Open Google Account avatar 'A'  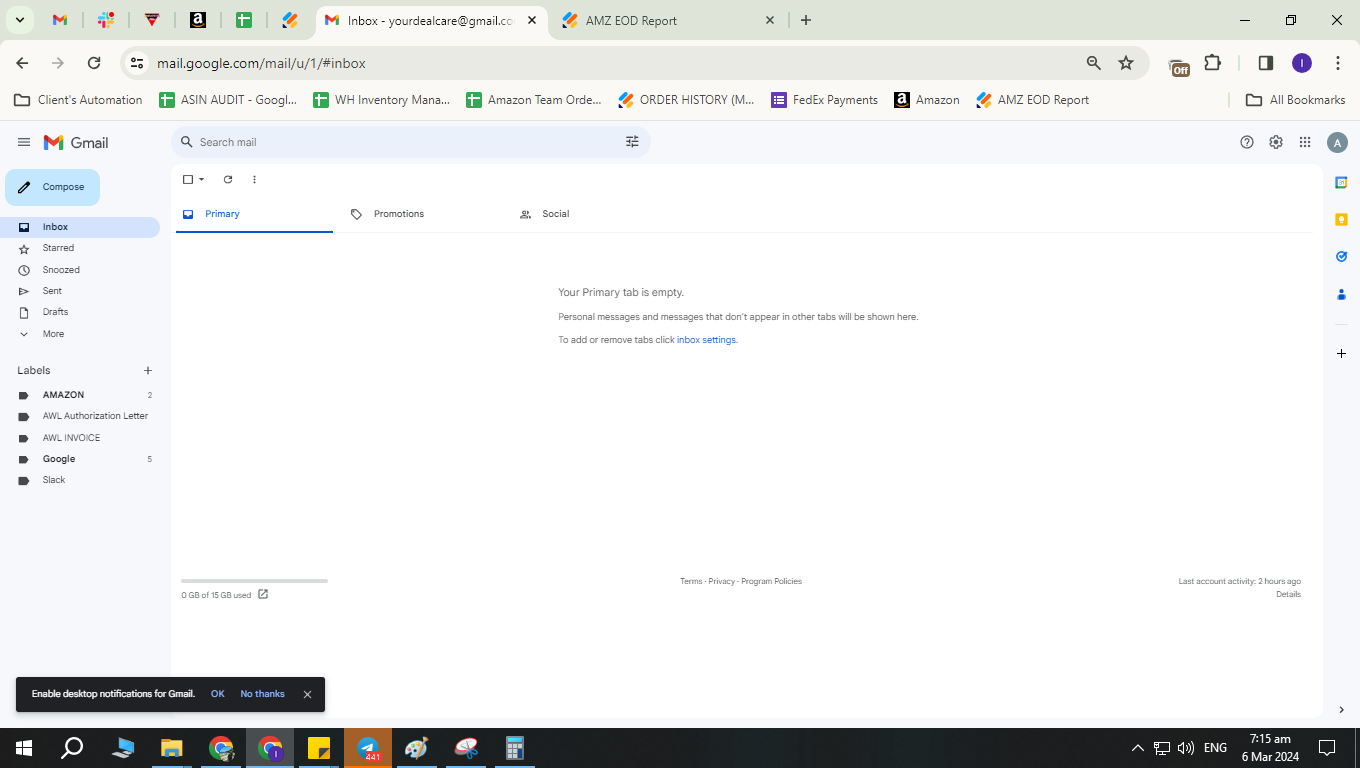click(1337, 143)
